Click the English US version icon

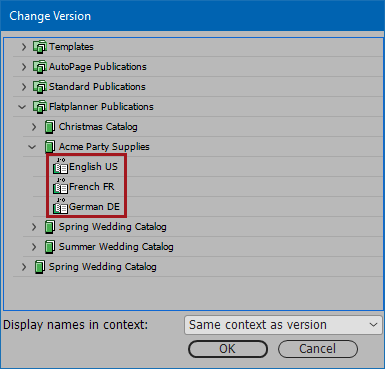(60, 166)
